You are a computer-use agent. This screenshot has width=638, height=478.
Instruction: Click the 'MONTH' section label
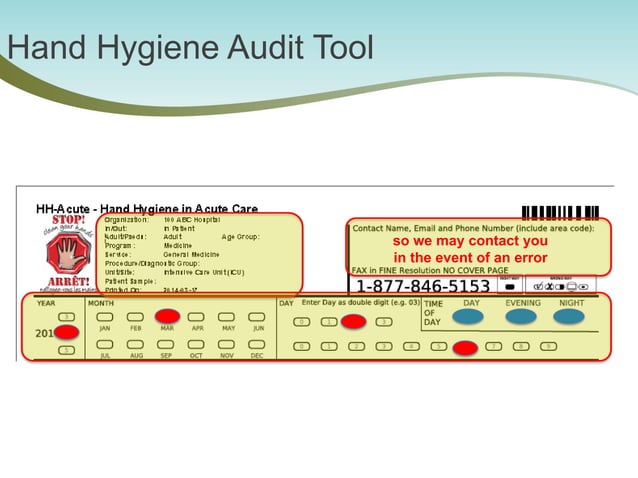(x=101, y=303)
